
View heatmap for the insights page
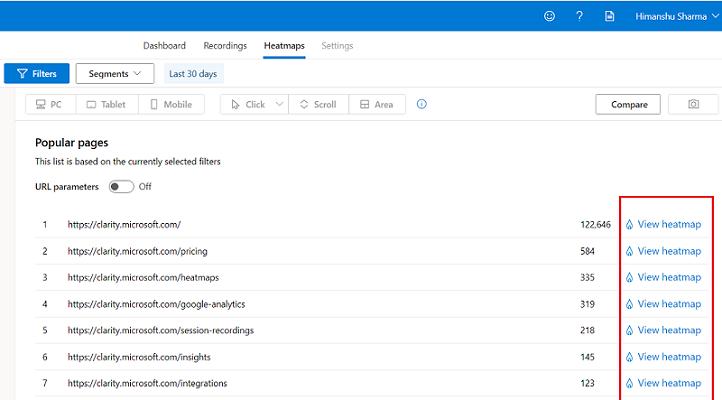(663, 357)
